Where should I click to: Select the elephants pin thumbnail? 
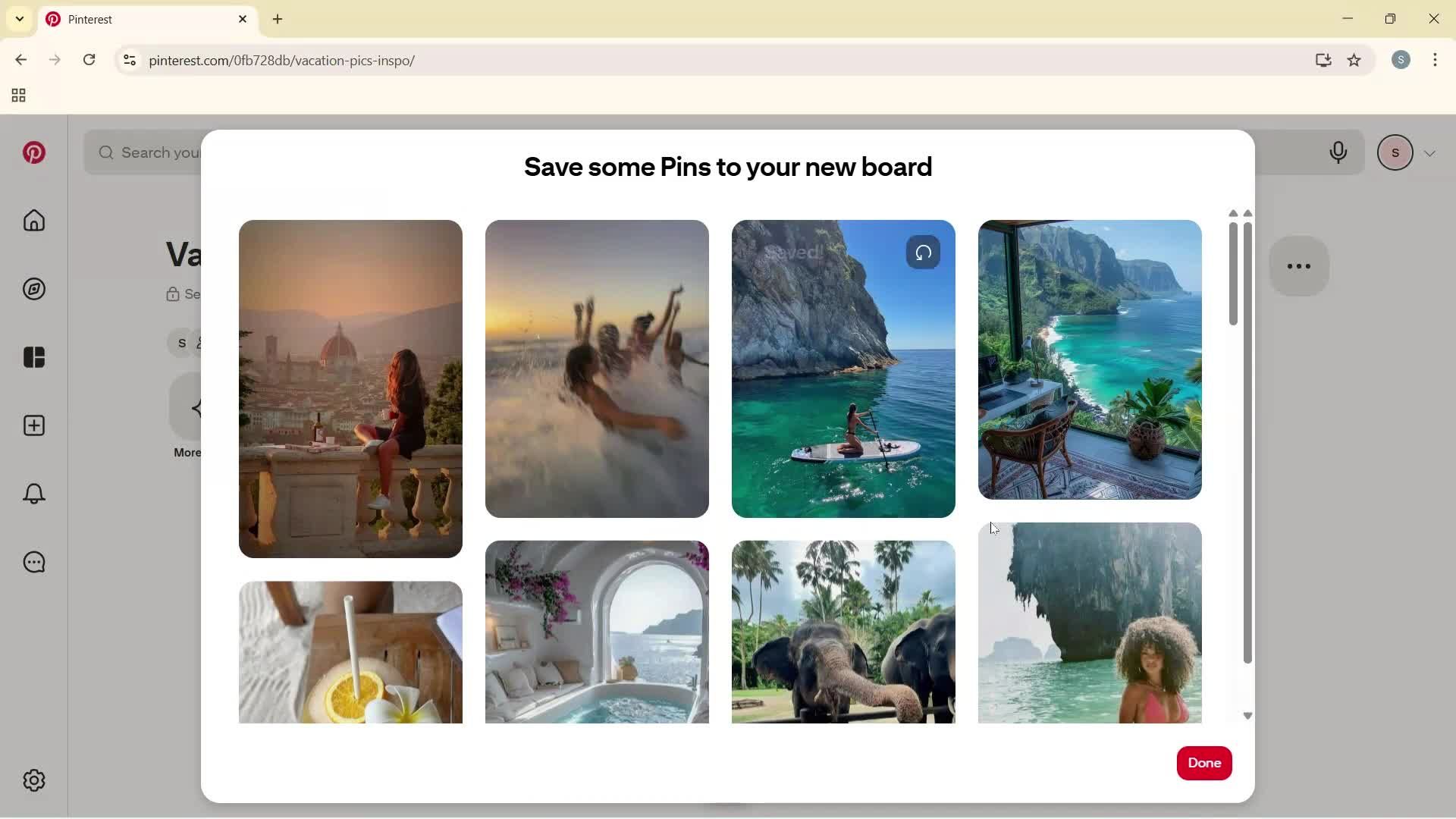(843, 632)
